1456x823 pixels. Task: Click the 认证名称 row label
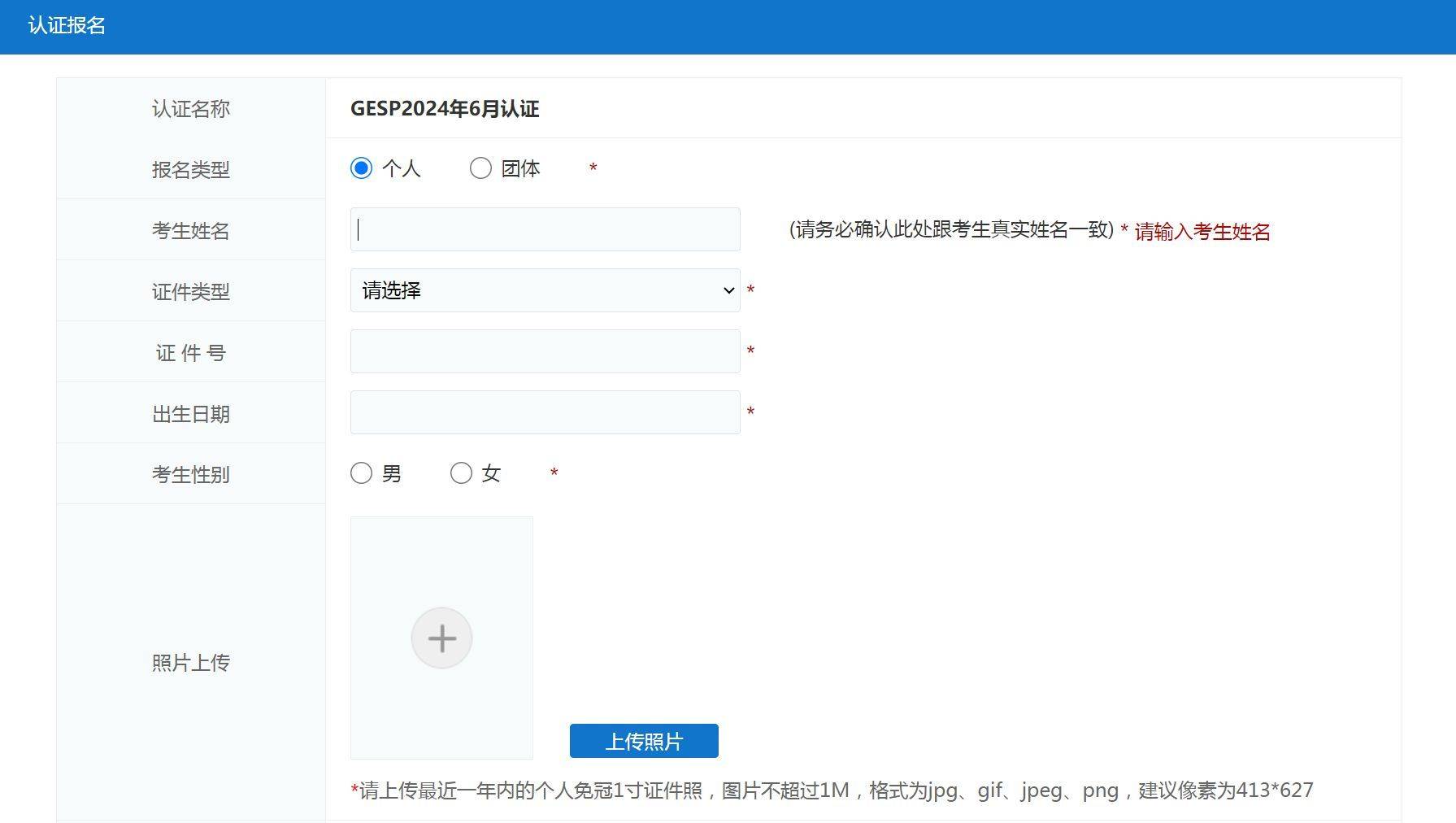click(x=191, y=109)
